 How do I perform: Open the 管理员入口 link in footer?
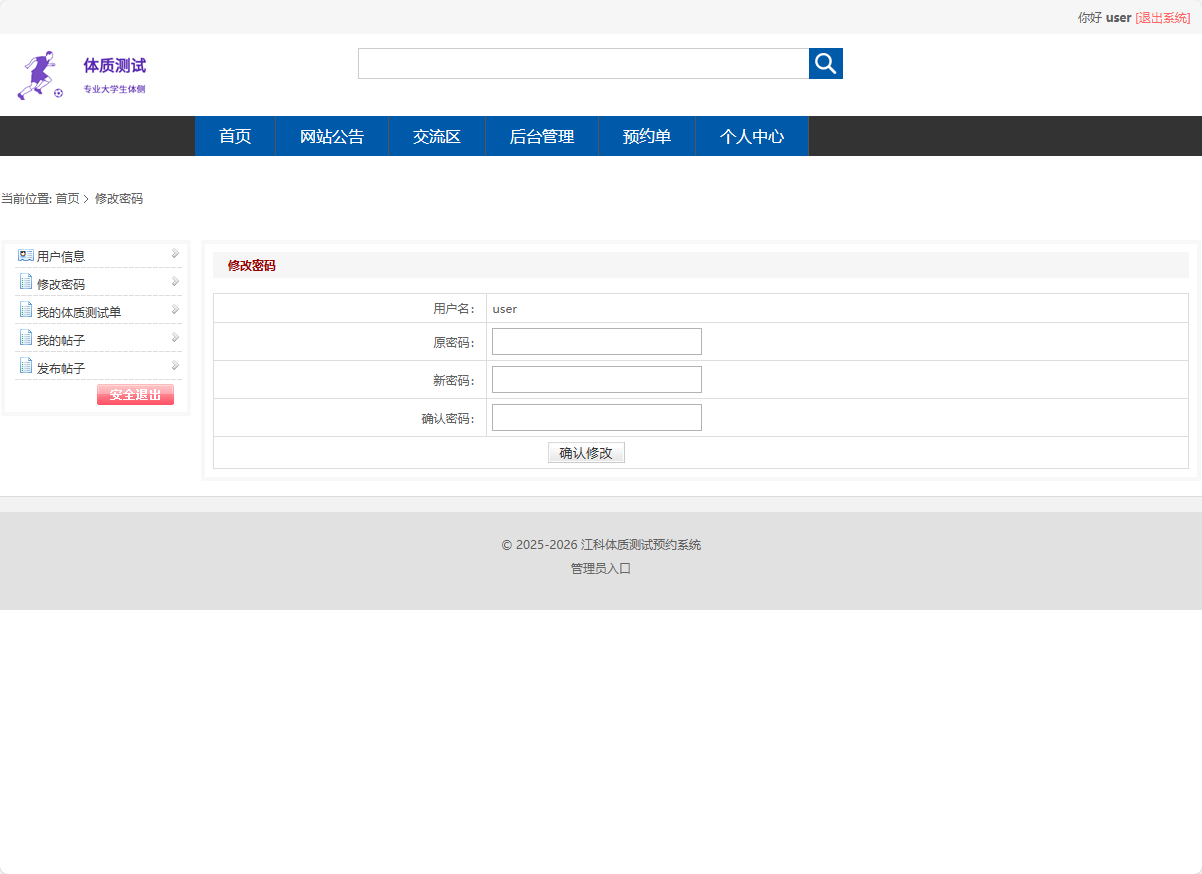(x=600, y=567)
